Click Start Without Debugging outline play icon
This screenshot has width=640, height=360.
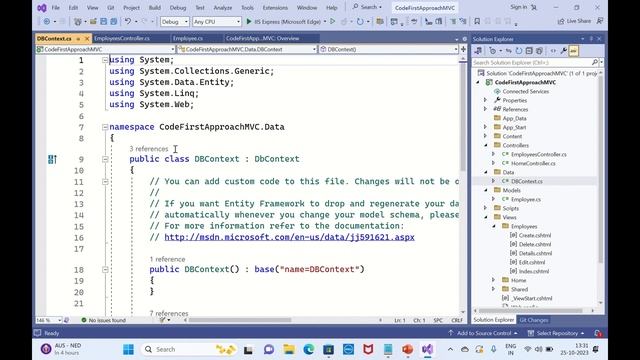click(x=333, y=22)
